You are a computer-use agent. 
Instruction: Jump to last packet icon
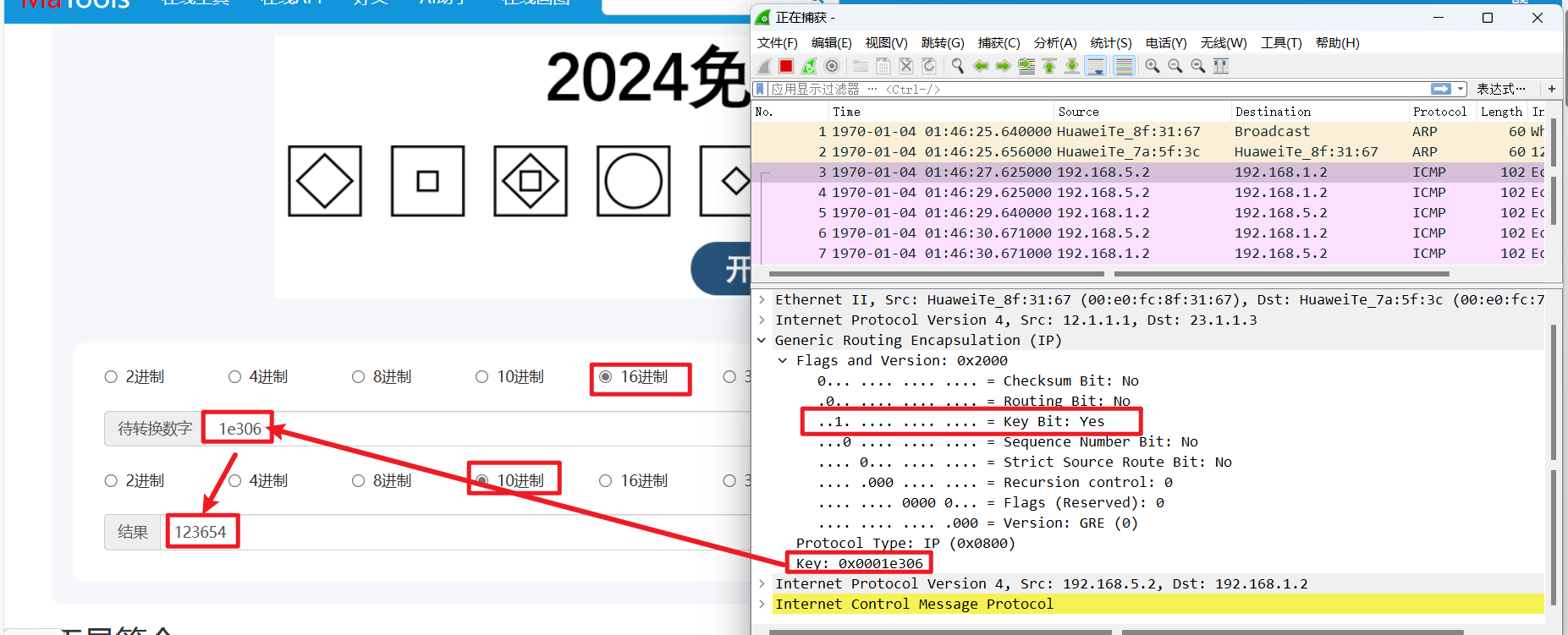click(1072, 66)
